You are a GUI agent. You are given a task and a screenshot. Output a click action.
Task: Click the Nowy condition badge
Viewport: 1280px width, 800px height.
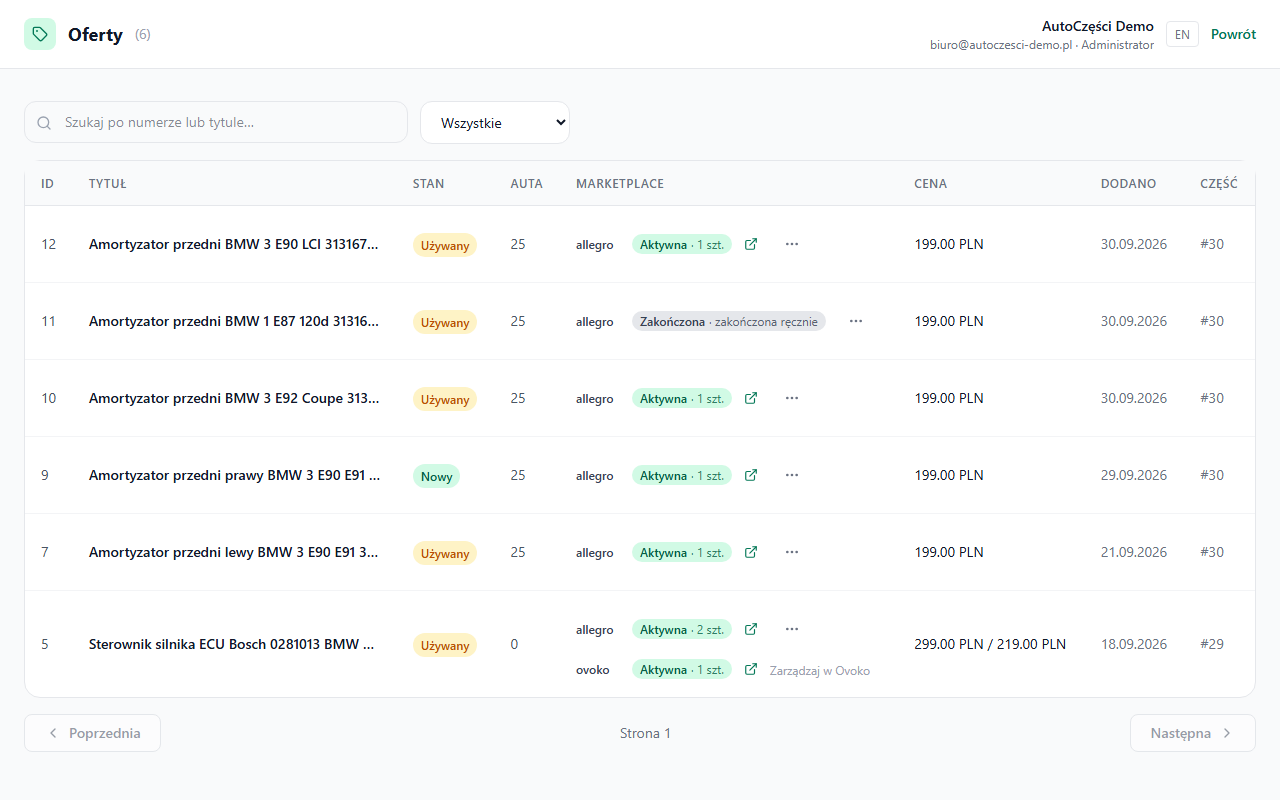pyautogui.click(x=436, y=476)
